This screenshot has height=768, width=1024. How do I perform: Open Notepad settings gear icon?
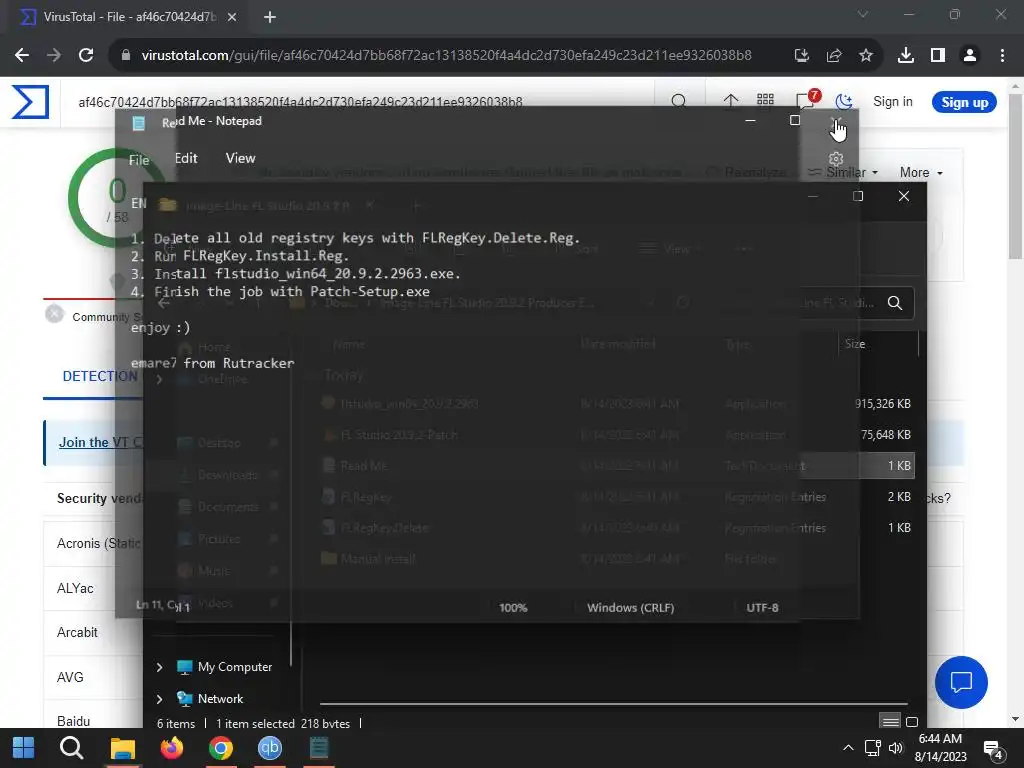[x=836, y=159]
